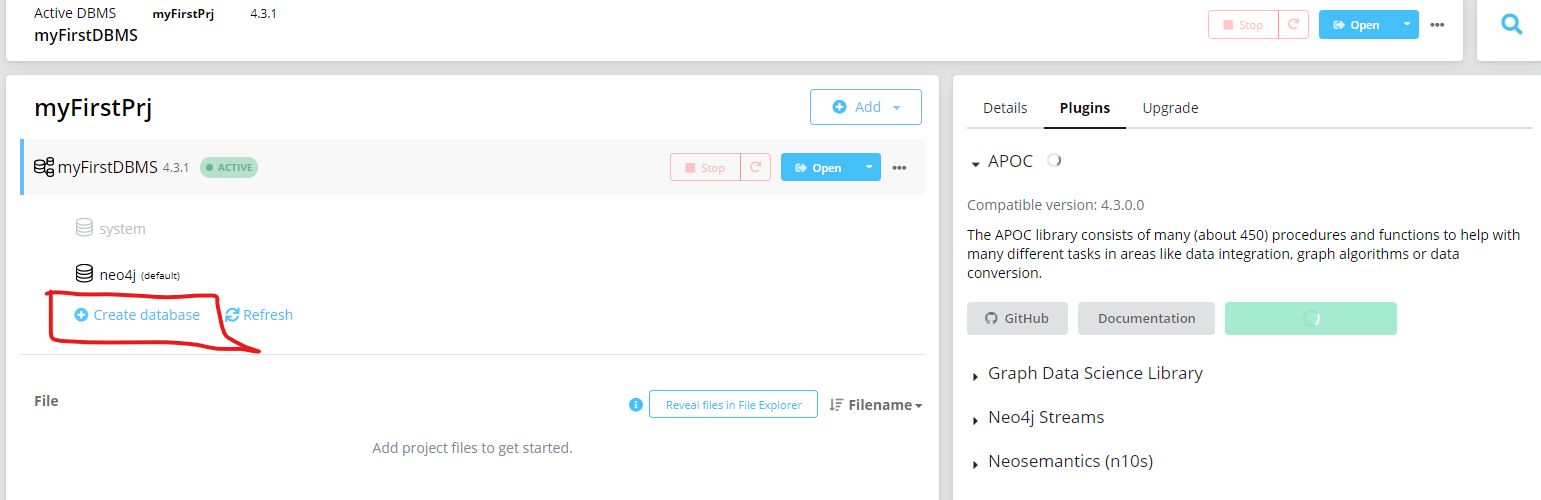The image size is (1541, 500).
Task: Click the search magnifier icon
Action: 1512,25
